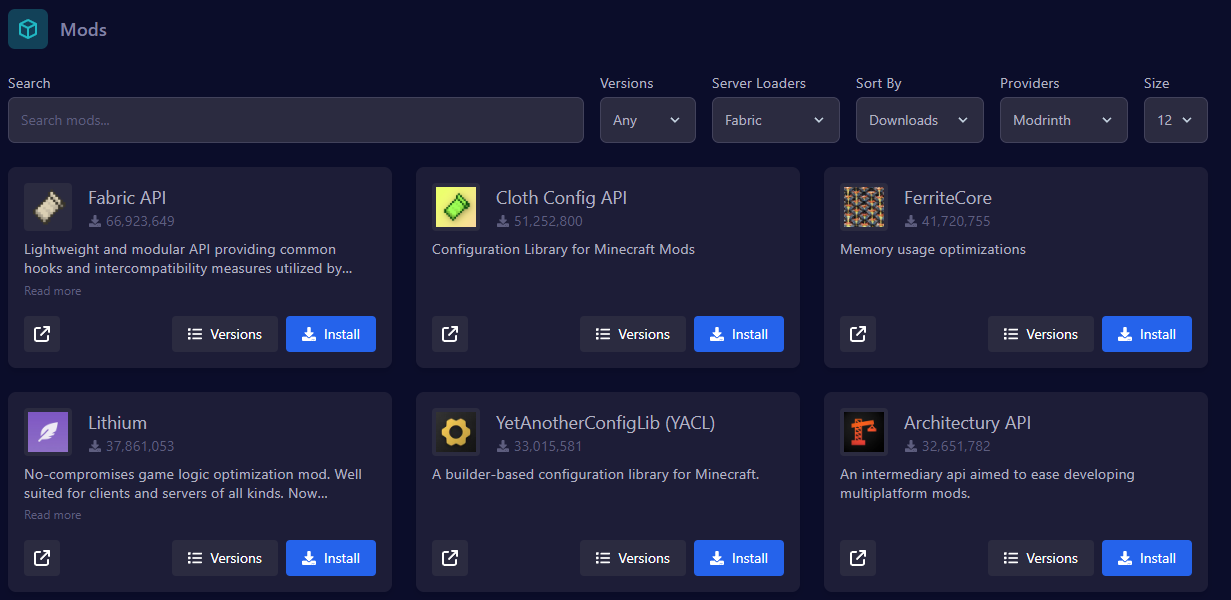
Task: Click the 32,651,782 download count
Action: pyautogui.click(x=956, y=446)
